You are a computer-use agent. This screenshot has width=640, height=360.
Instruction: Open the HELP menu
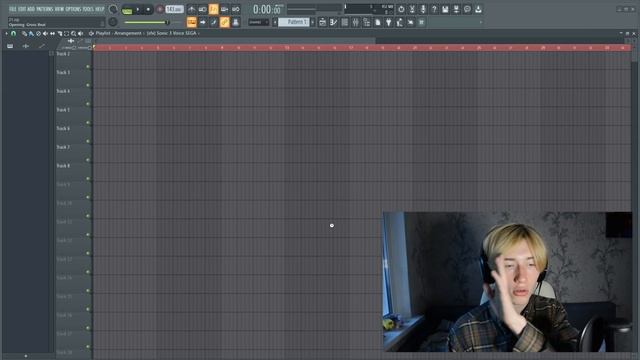coord(100,9)
